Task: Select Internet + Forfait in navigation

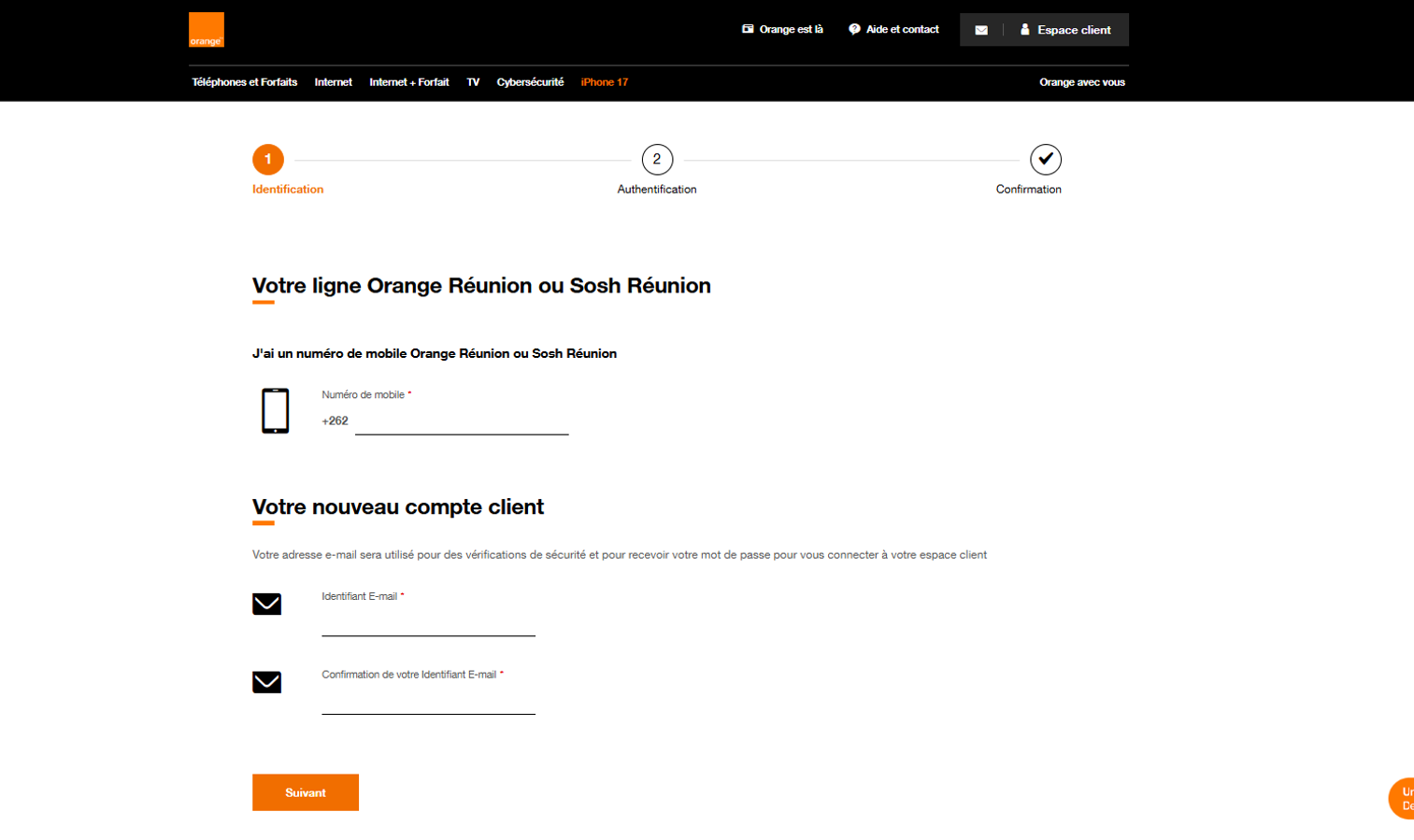Action: click(408, 82)
